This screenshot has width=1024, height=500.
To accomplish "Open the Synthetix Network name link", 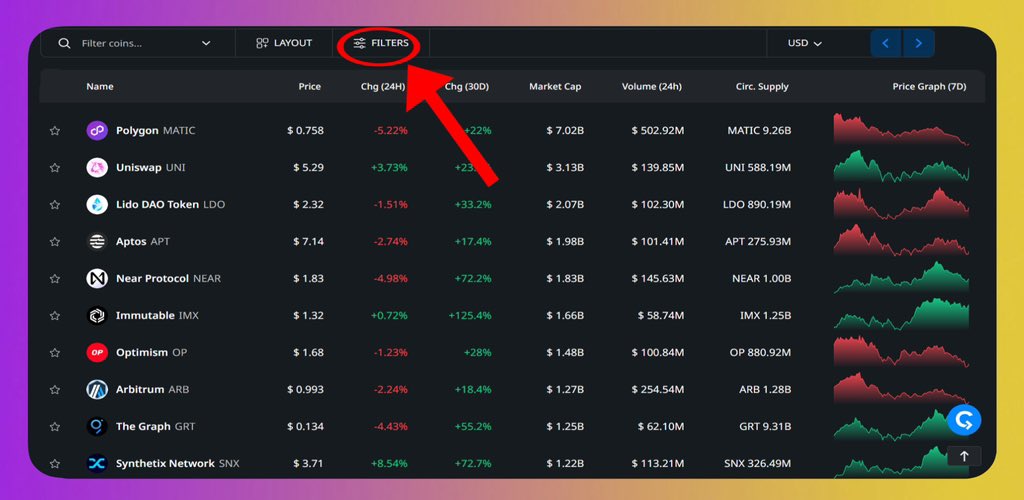I will click(x=165, y=463).
